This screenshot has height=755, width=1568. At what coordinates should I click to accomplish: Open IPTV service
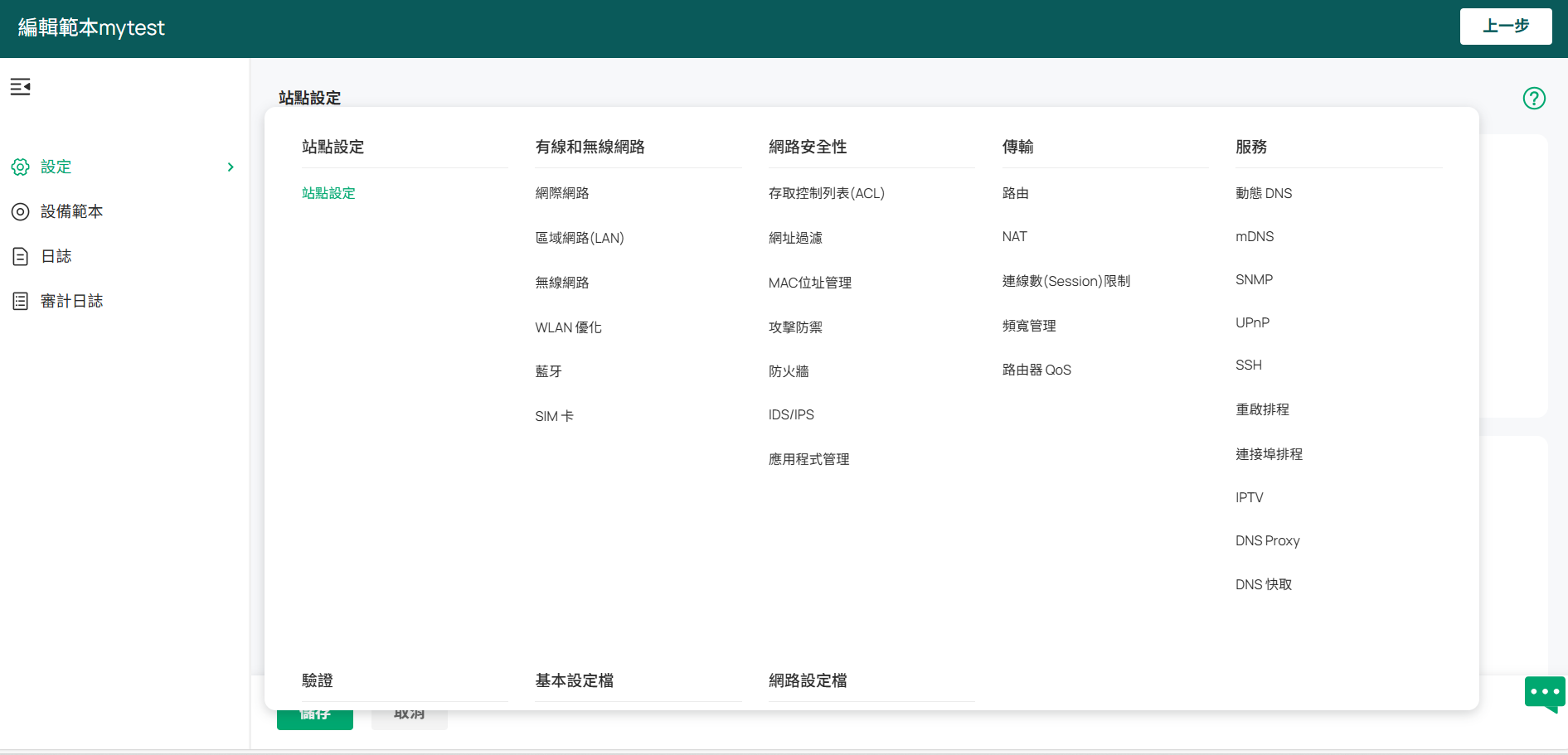click(x=1250, y=497)
